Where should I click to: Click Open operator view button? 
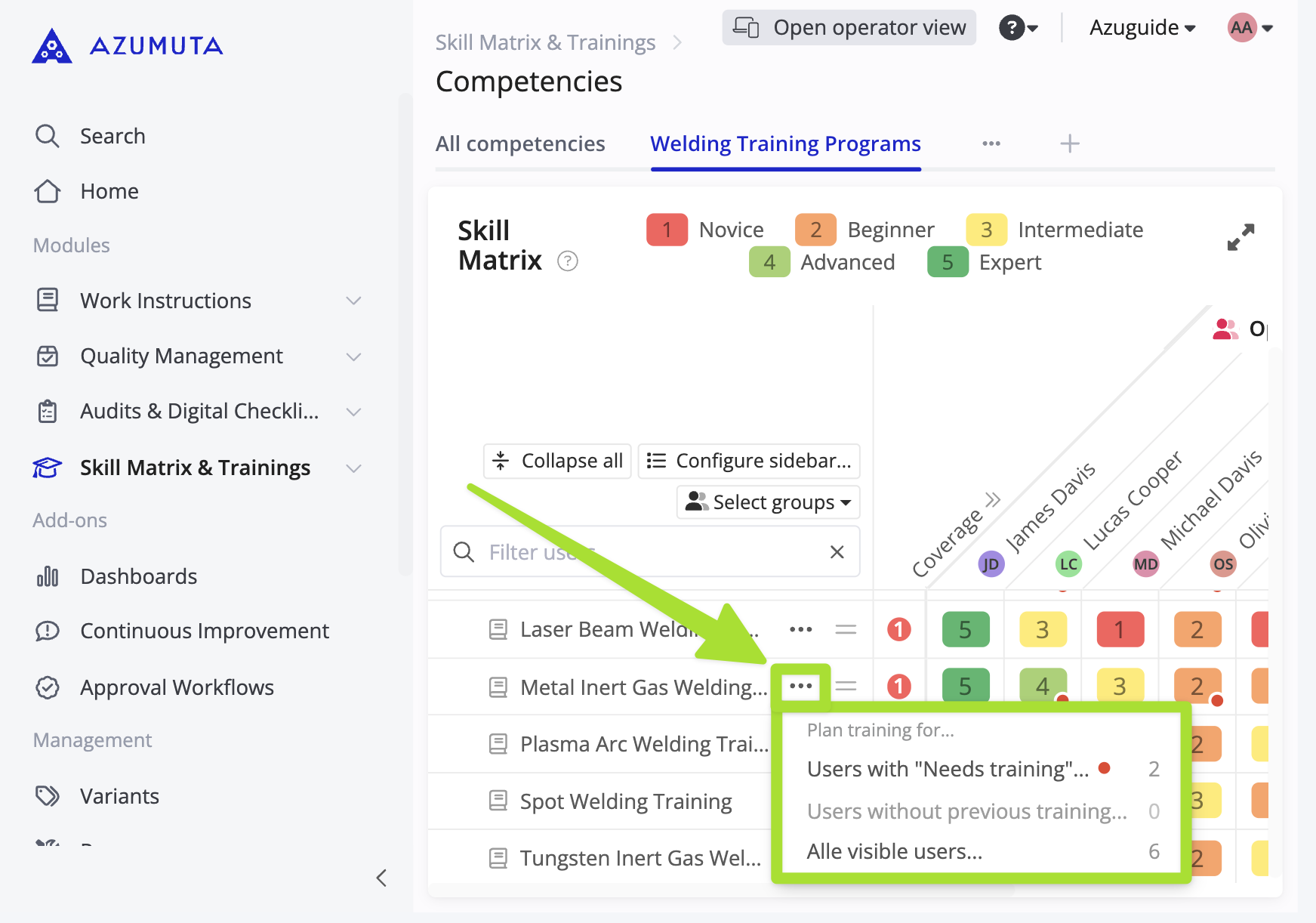point(849,28)
